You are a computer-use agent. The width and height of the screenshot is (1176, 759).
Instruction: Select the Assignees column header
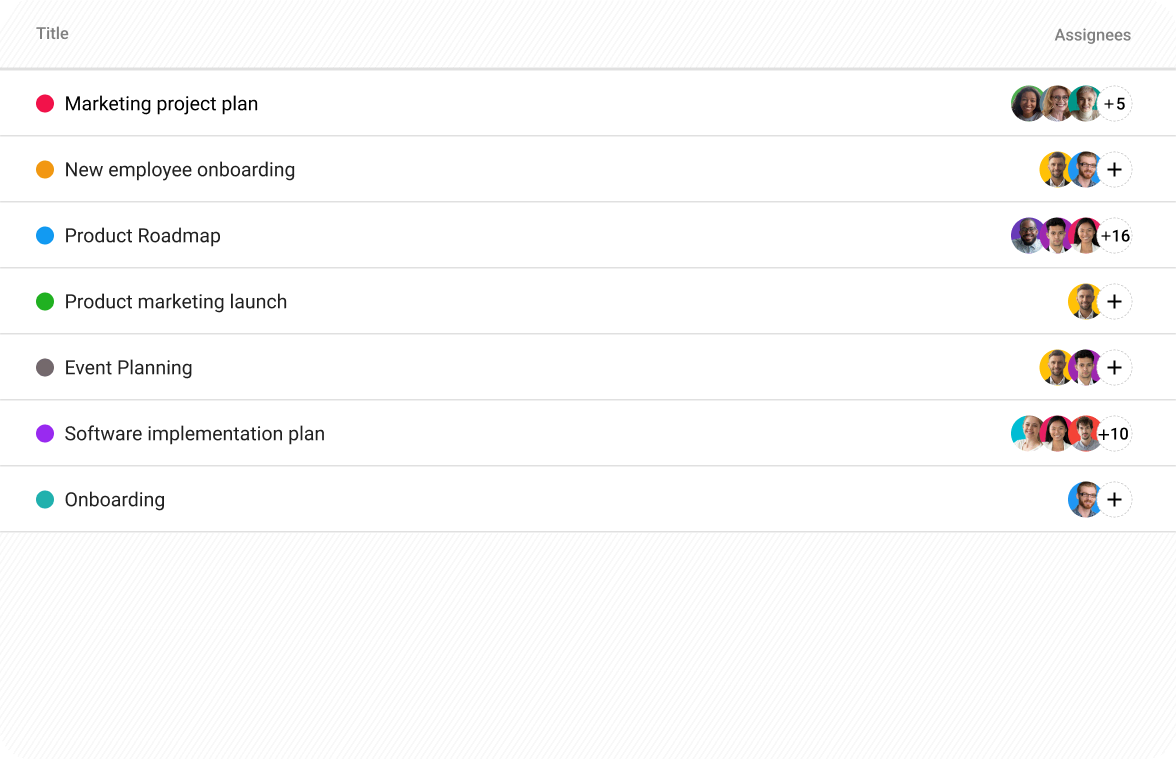(x=1092, y=34)
